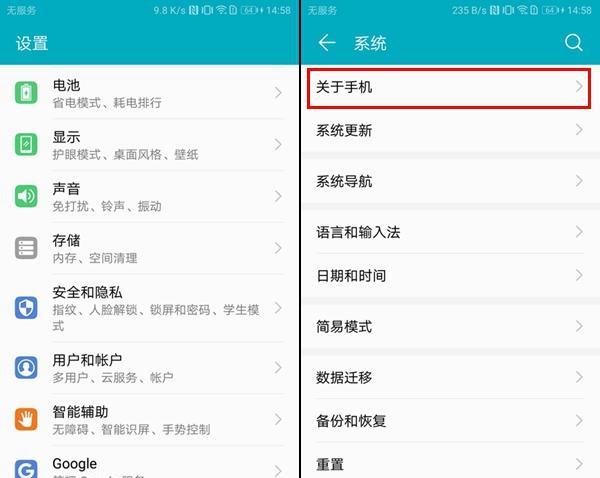Tap the orange Smart Assistance hand icon
The height and width of the screenshot is (478, 600).
(26, 419)
